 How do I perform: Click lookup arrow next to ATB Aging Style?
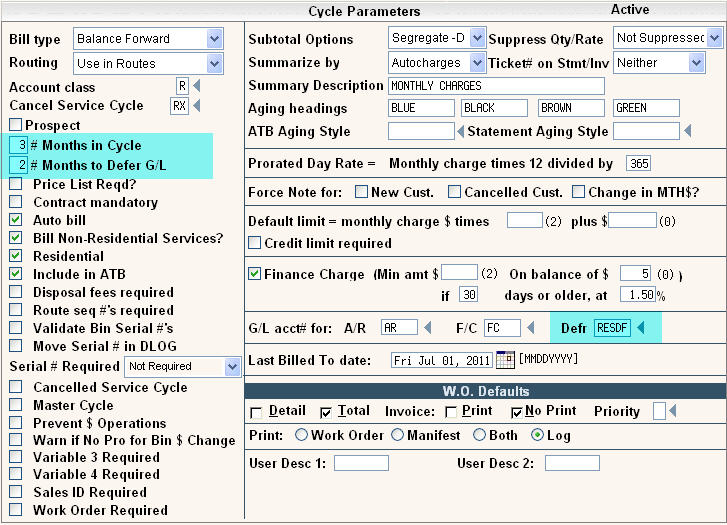[x=460, y=132]
